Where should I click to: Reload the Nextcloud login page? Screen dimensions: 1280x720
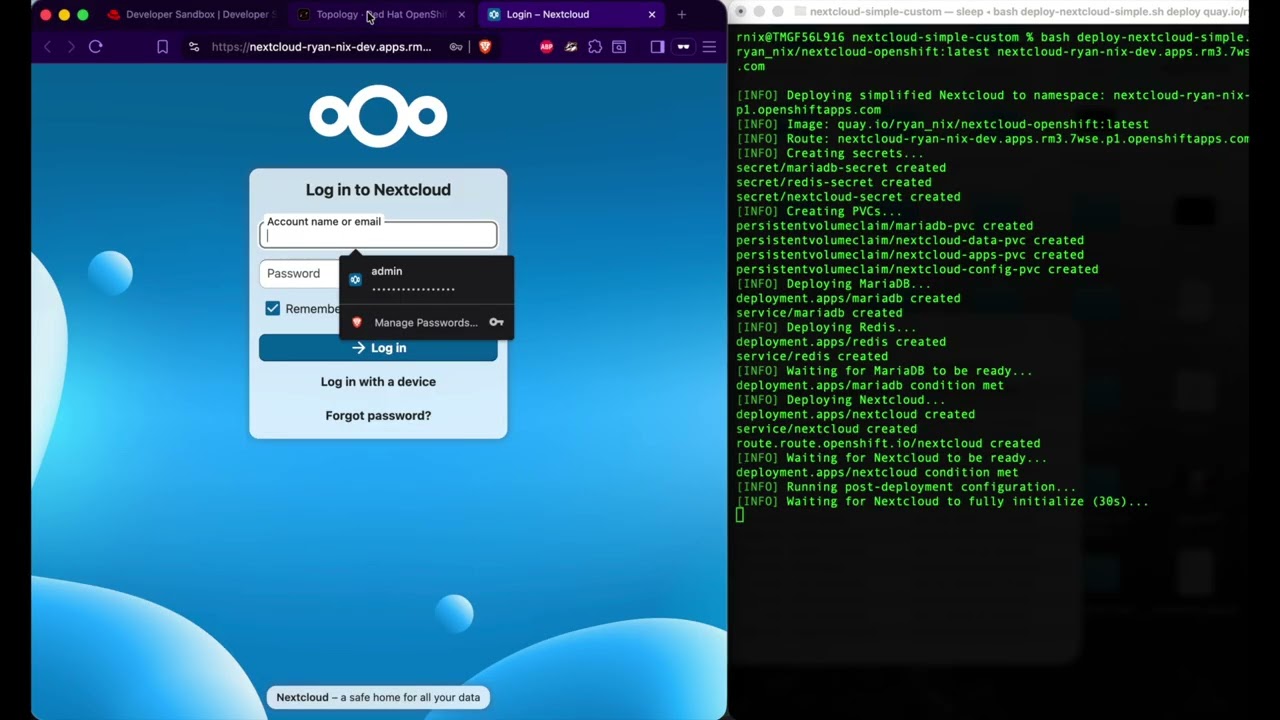[x=96, y=47]
